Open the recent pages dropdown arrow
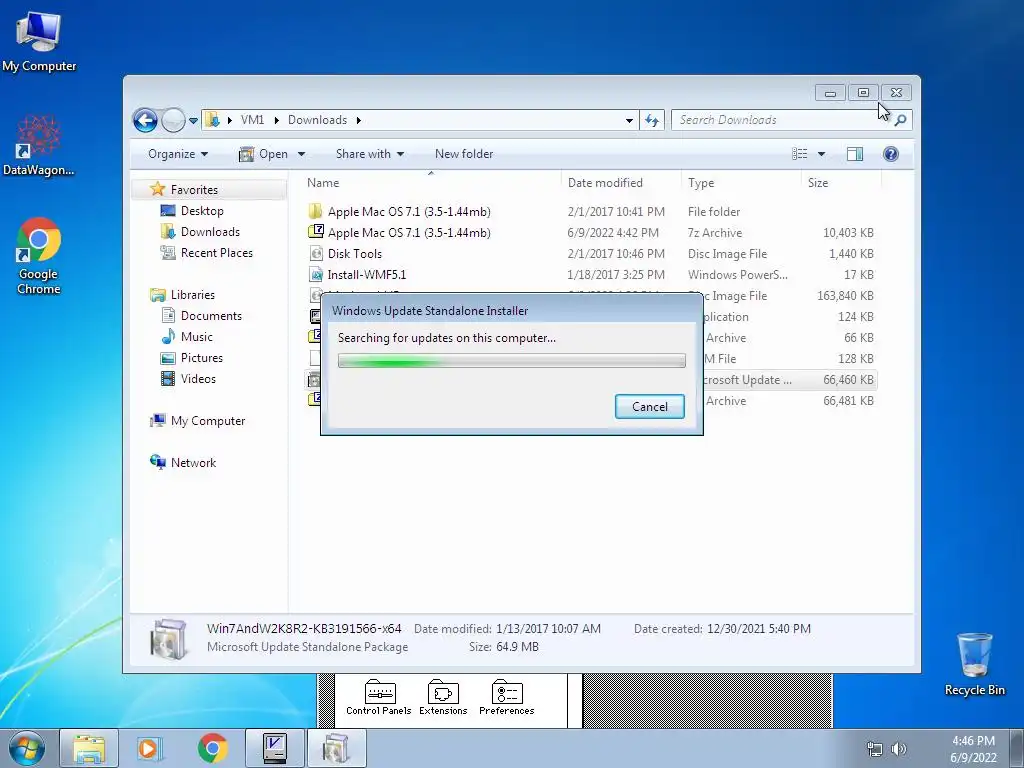The height and width of the screenshot is (768, 1024). [x=193, y=121]
